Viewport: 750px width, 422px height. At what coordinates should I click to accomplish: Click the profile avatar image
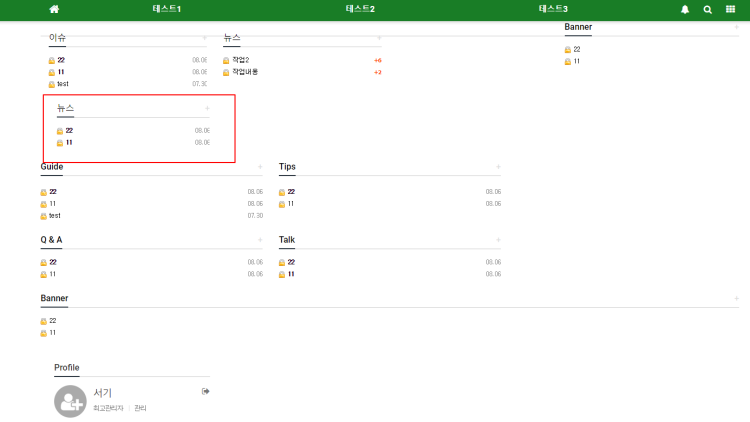point(70,401)
